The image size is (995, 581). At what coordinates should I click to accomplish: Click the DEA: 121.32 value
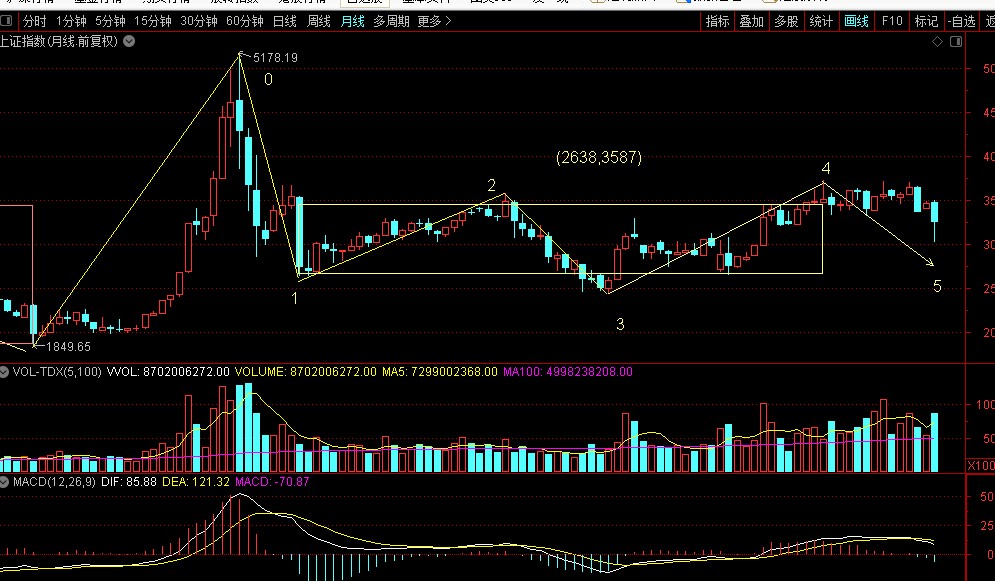195,482
